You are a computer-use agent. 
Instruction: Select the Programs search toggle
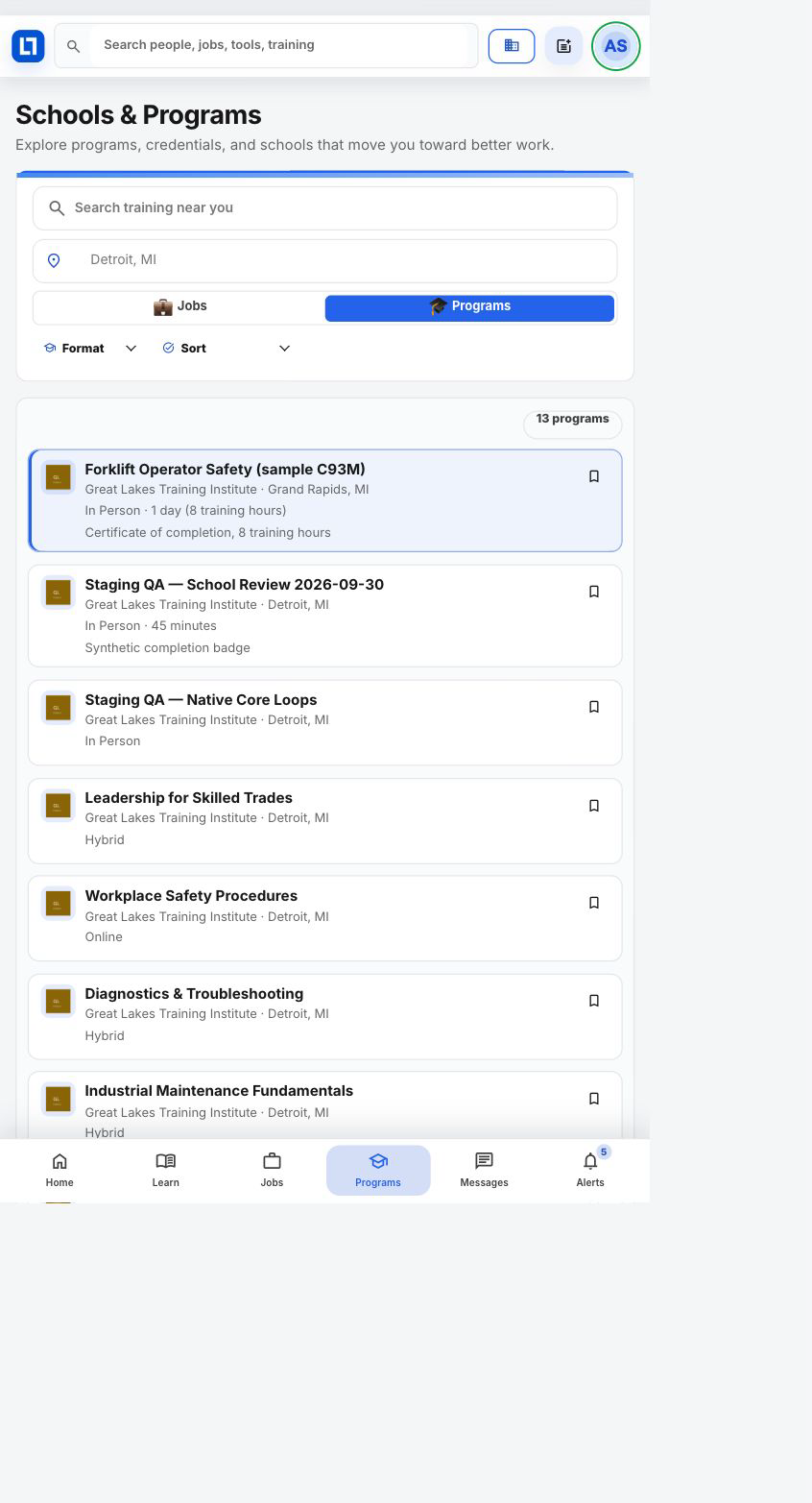coord(469,307)
